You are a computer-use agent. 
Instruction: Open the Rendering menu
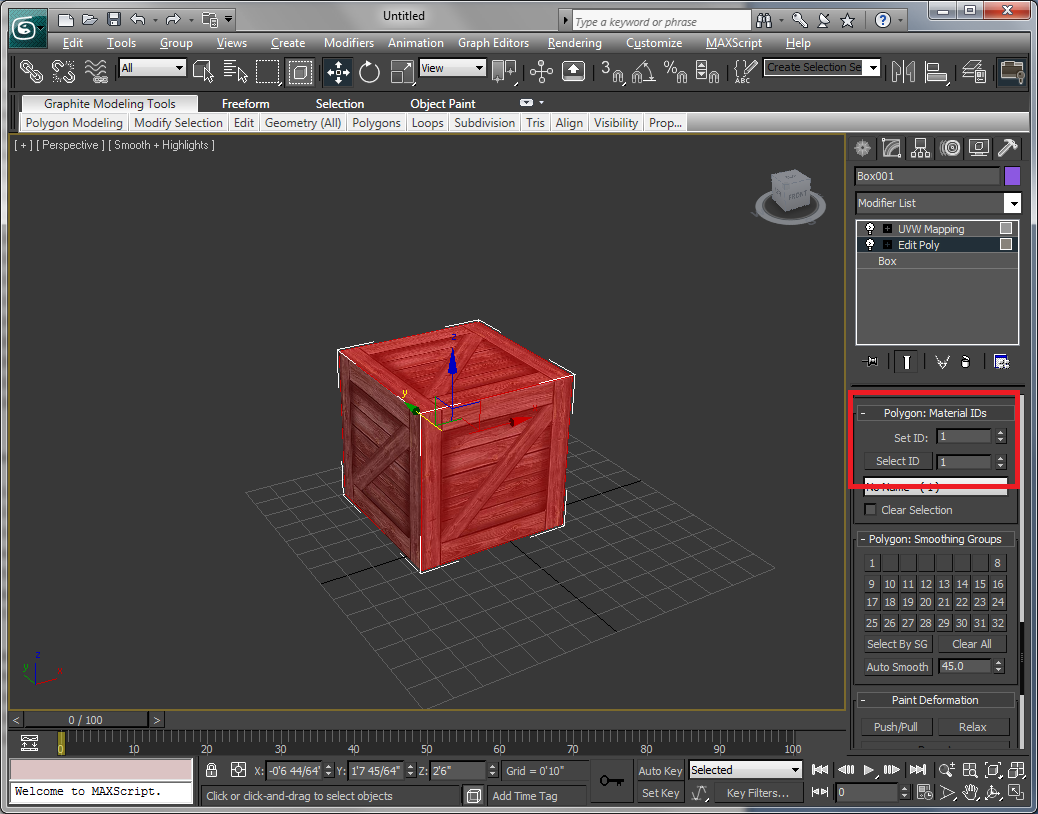pos(574,43)
